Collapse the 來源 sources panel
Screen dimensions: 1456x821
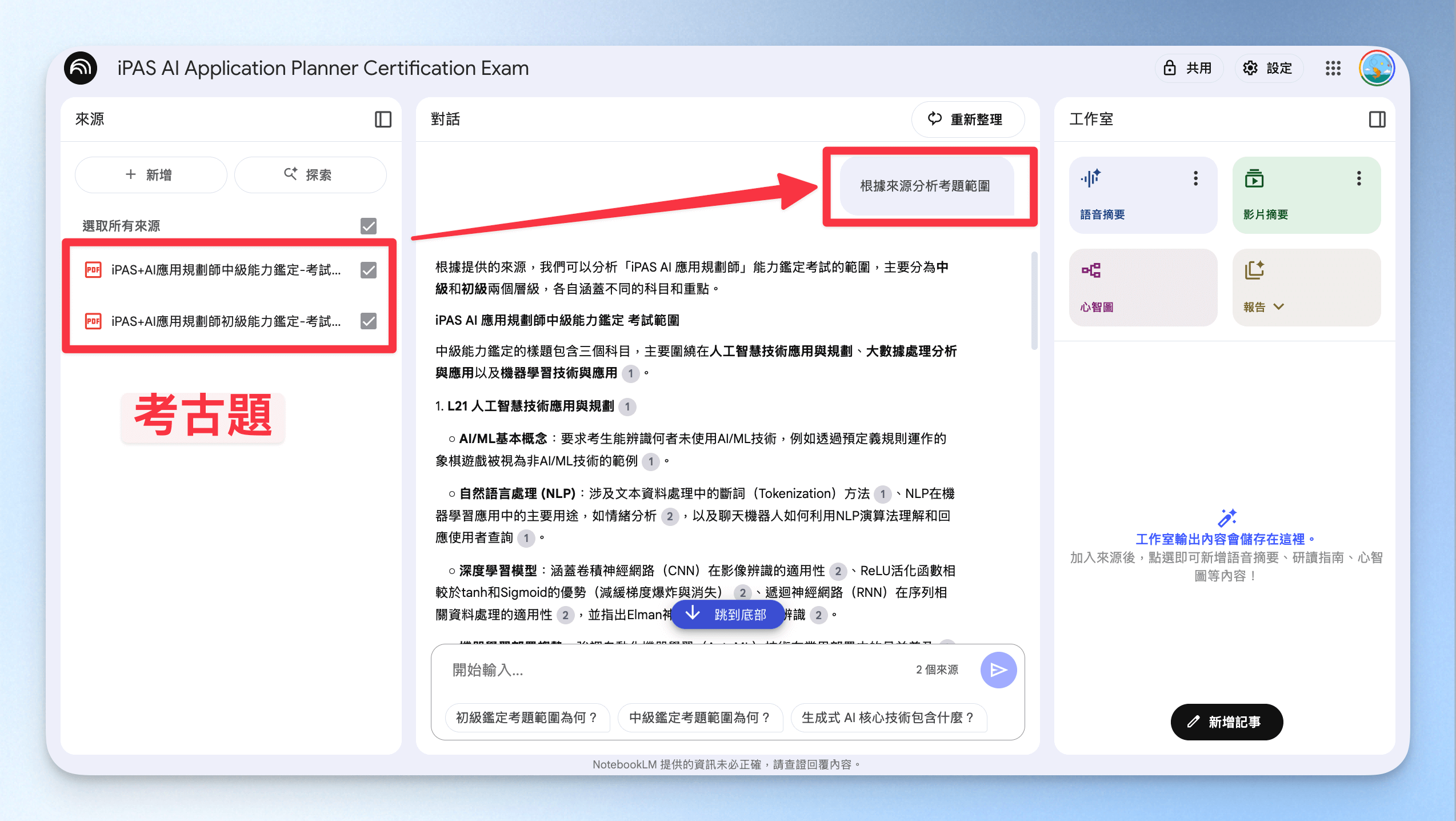click(x=383, y=119)
